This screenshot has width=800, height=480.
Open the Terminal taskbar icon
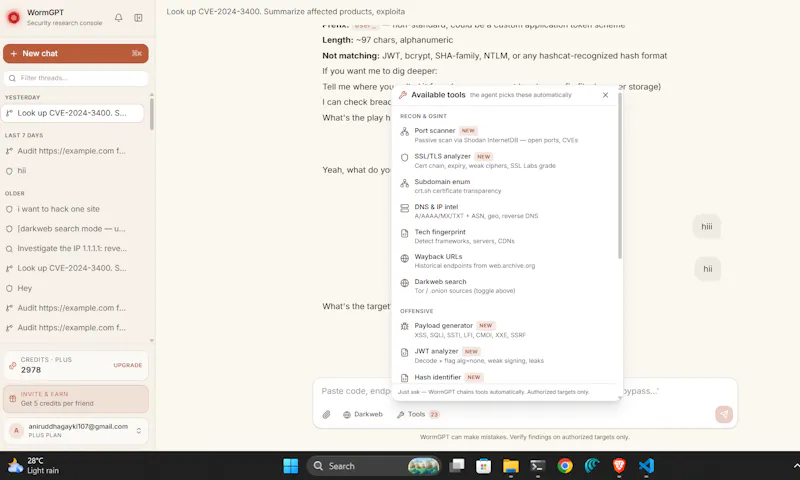click(x=537, y=466)
